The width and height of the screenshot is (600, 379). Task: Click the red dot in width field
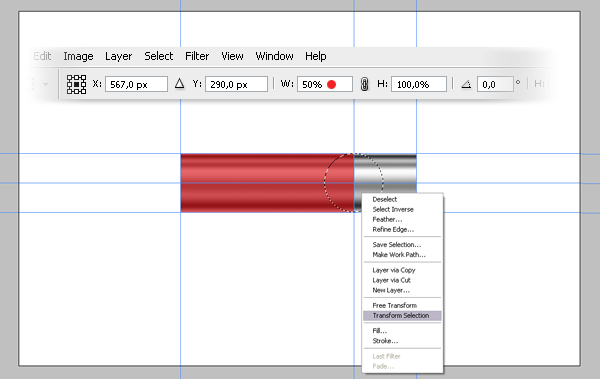(331, 85)
